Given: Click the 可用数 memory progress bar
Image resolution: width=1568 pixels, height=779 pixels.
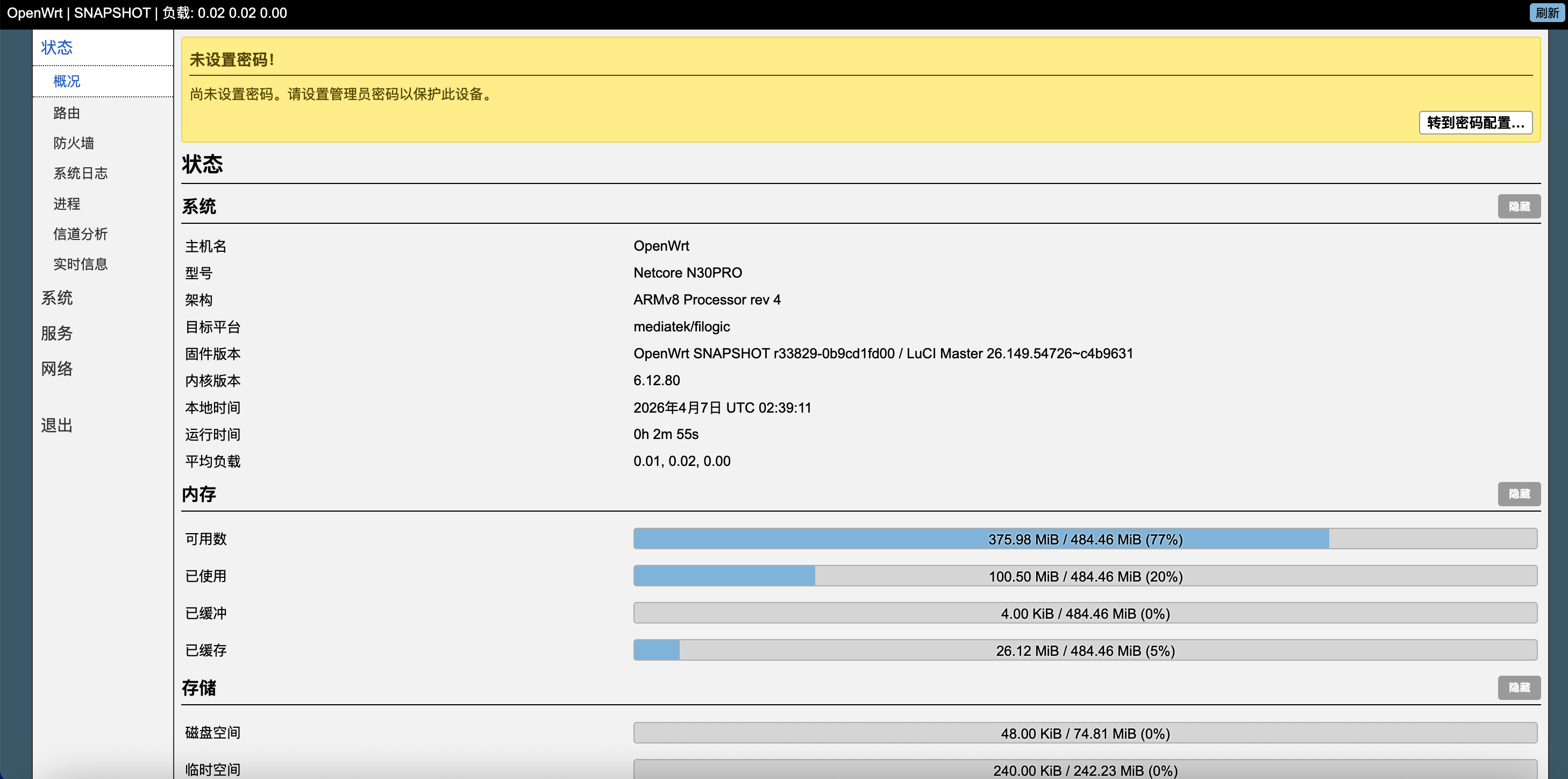Looking at the screenshot, I should pos(1085,539).
